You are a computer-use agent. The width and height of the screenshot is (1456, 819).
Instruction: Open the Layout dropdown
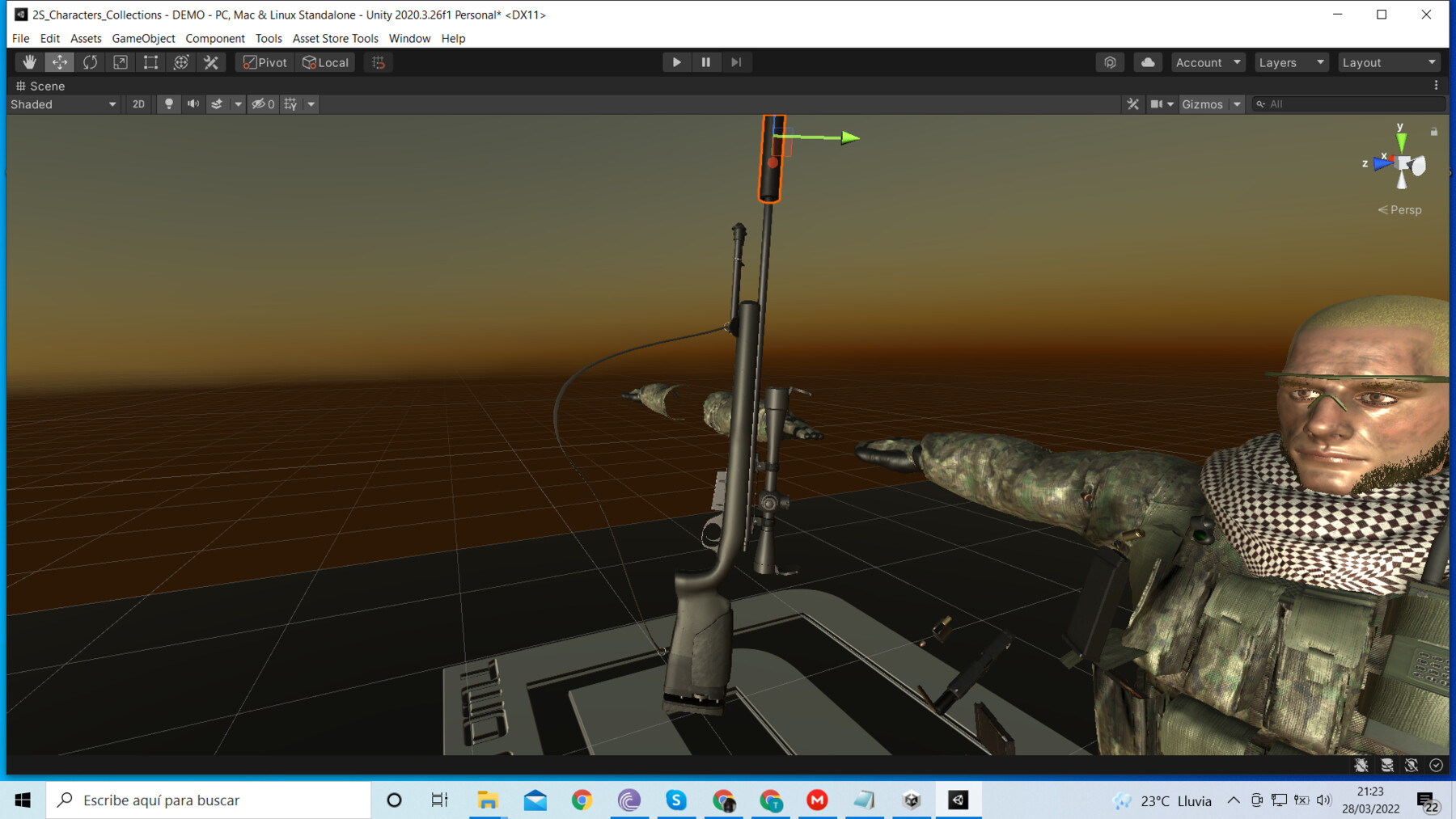click(x=1389, y=62)
